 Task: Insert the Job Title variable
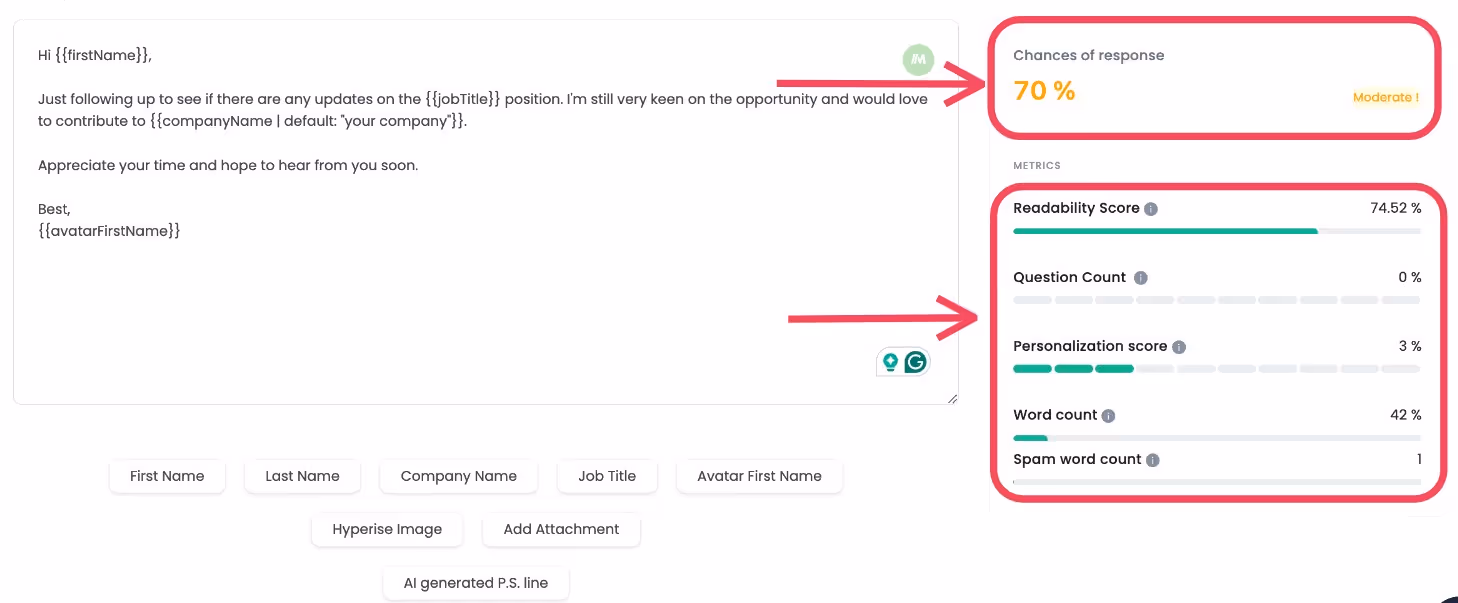point(607,476)
